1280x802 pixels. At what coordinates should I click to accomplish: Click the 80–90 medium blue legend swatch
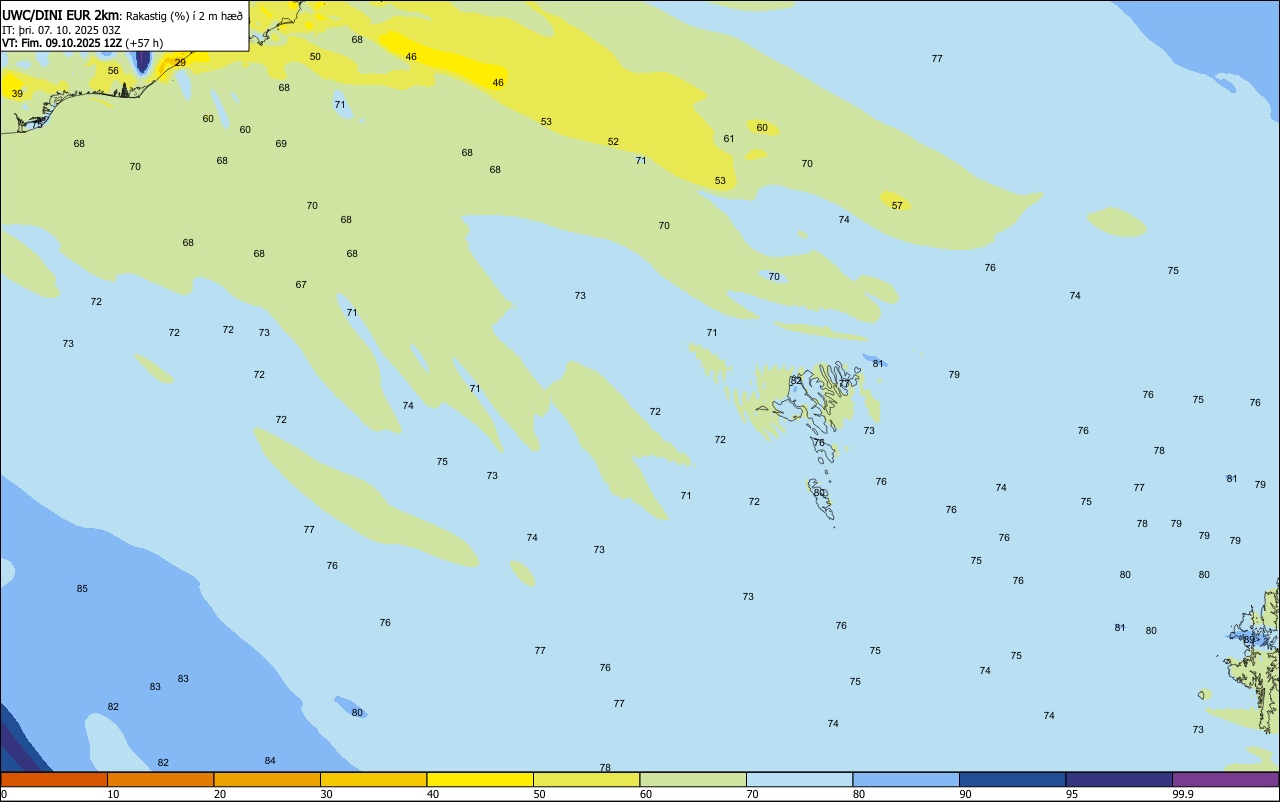click(x=906, y=779)
